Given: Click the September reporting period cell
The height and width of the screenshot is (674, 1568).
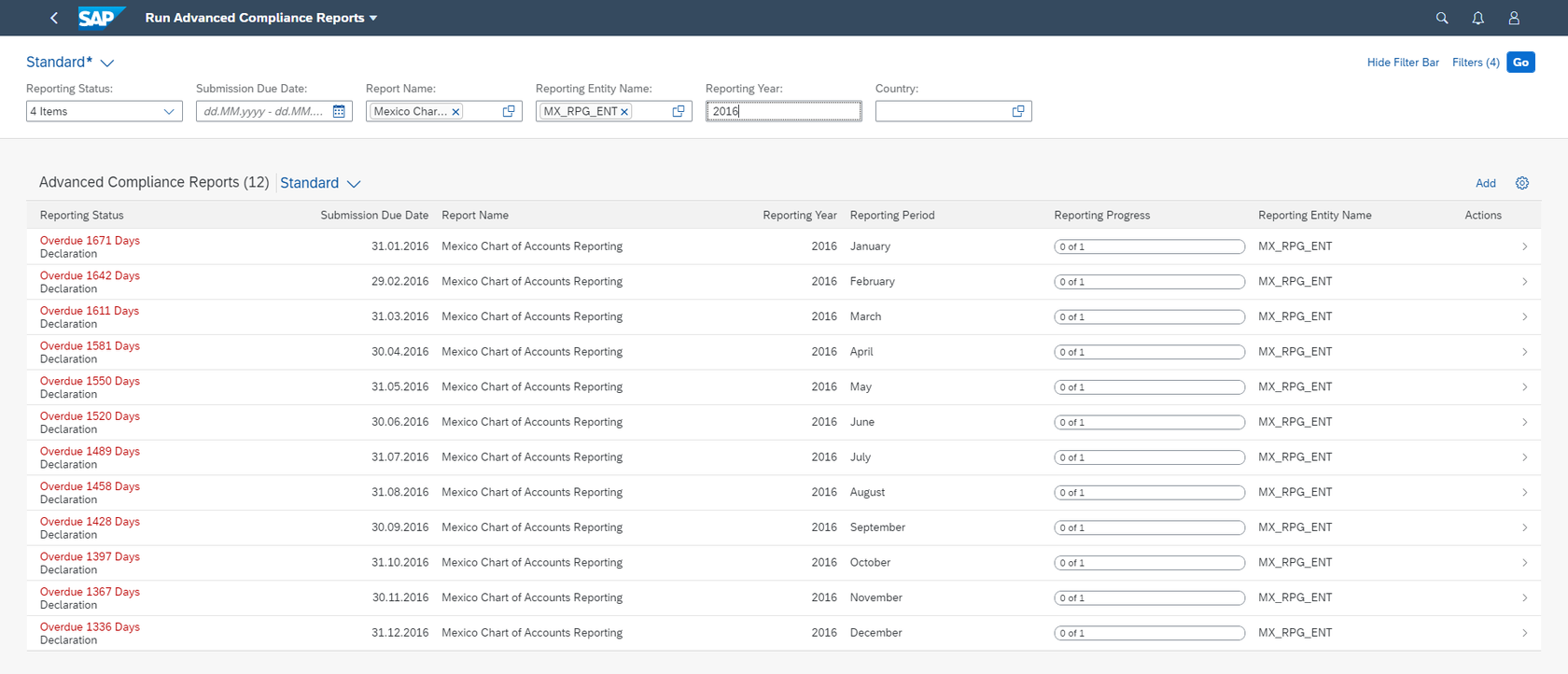Looking at the screenshot, I should 877,527.
